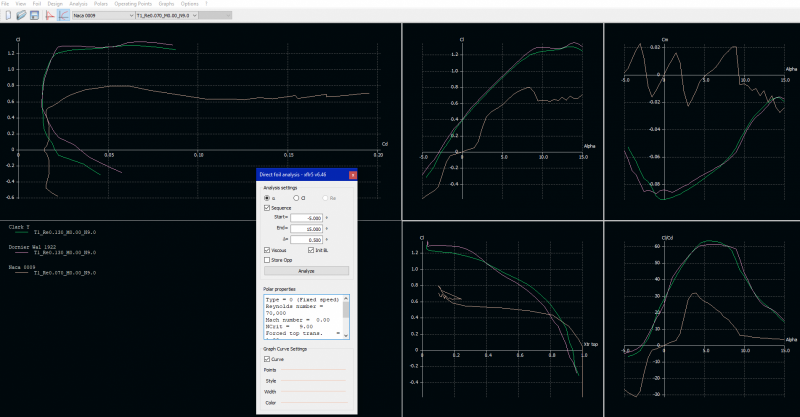Disable the Viscous checkbox

click(267, 249)
